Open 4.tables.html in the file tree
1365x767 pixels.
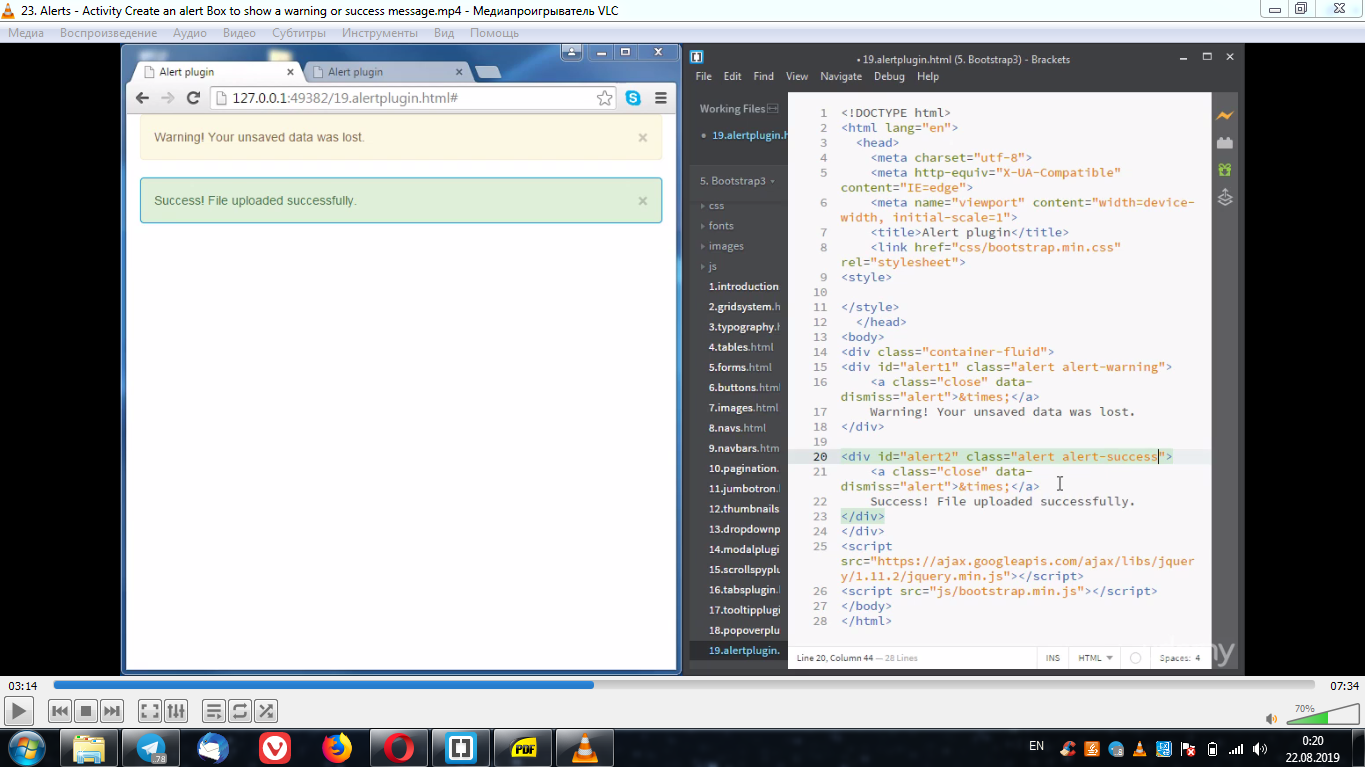pyautogui.click(x=741, y=347)
